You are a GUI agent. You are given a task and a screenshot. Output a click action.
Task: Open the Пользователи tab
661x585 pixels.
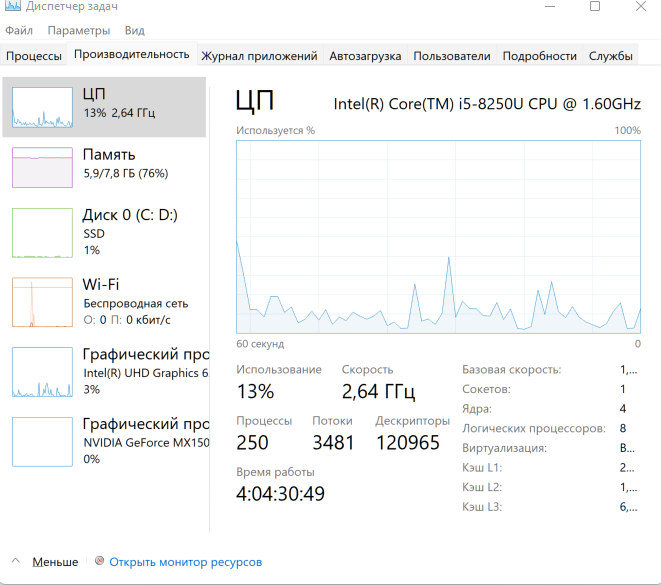[x=452, y=56]
